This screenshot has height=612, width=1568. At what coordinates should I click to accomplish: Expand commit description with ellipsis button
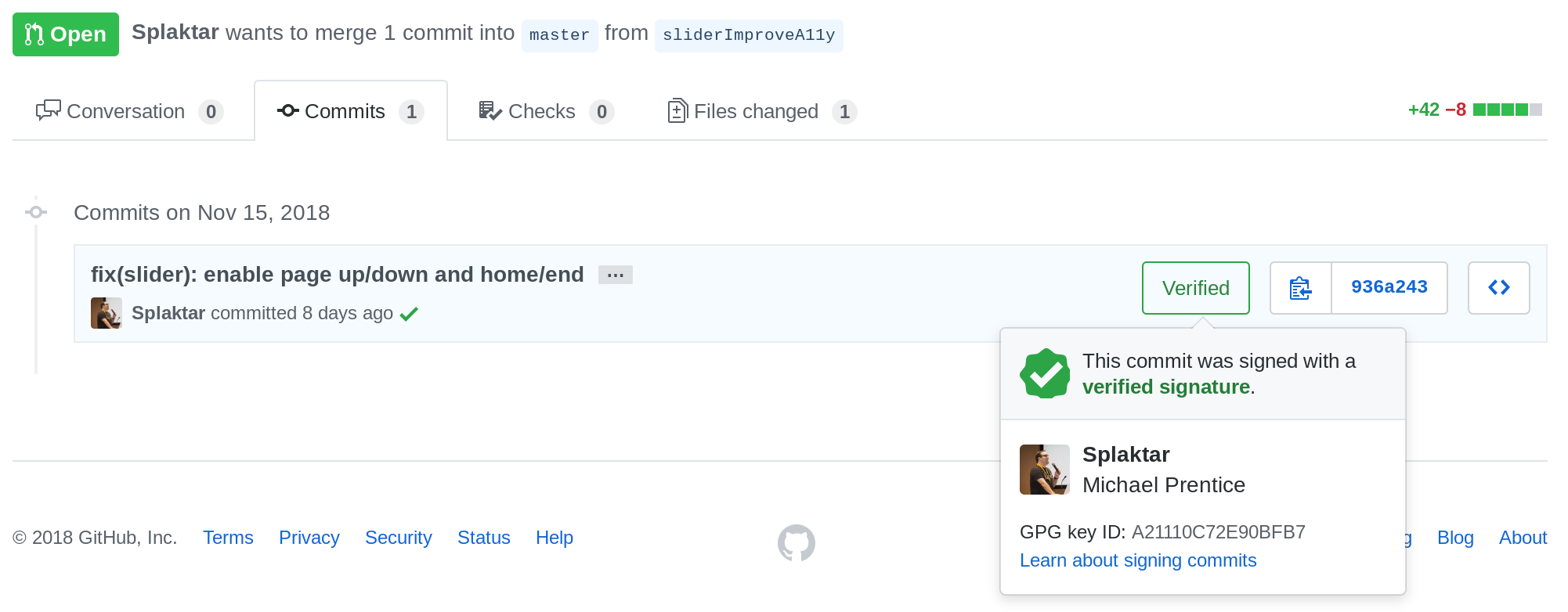pos(616,275)
